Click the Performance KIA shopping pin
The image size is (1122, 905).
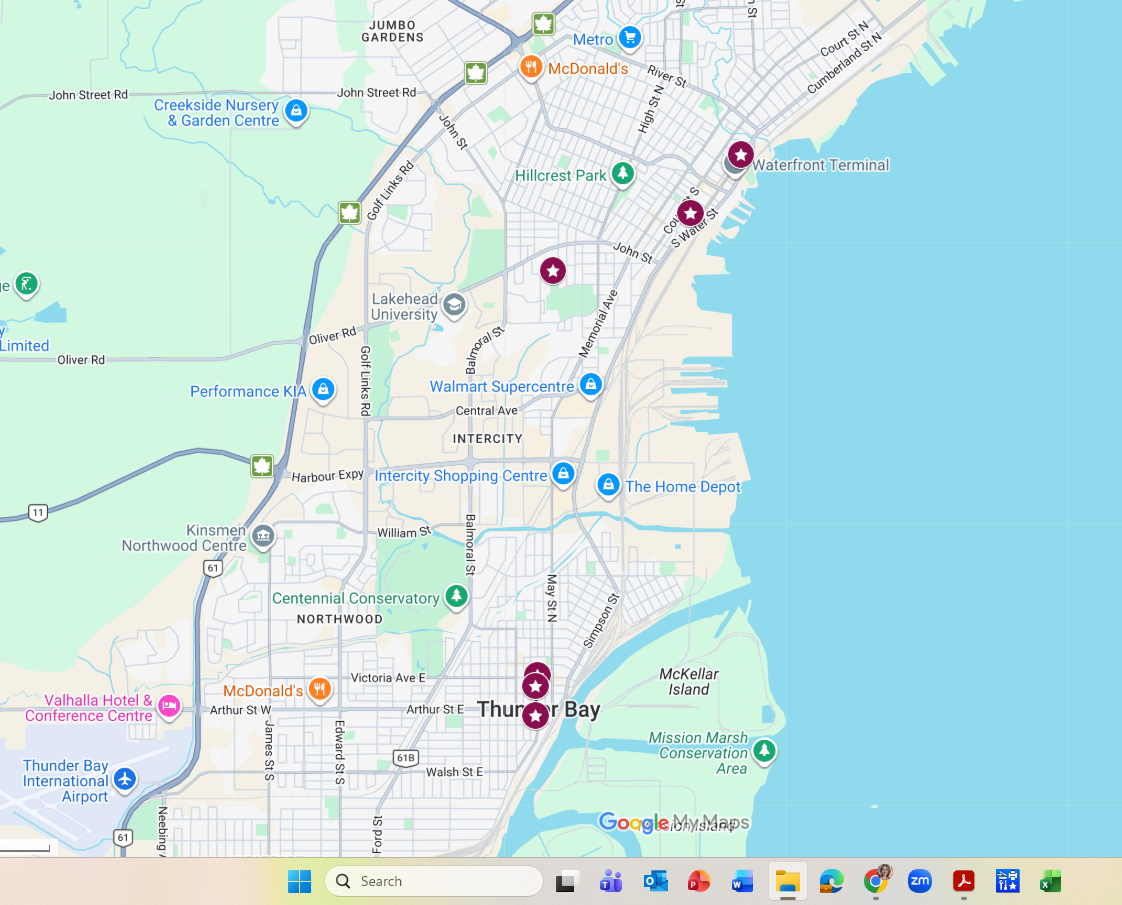[x=323, y=390]
